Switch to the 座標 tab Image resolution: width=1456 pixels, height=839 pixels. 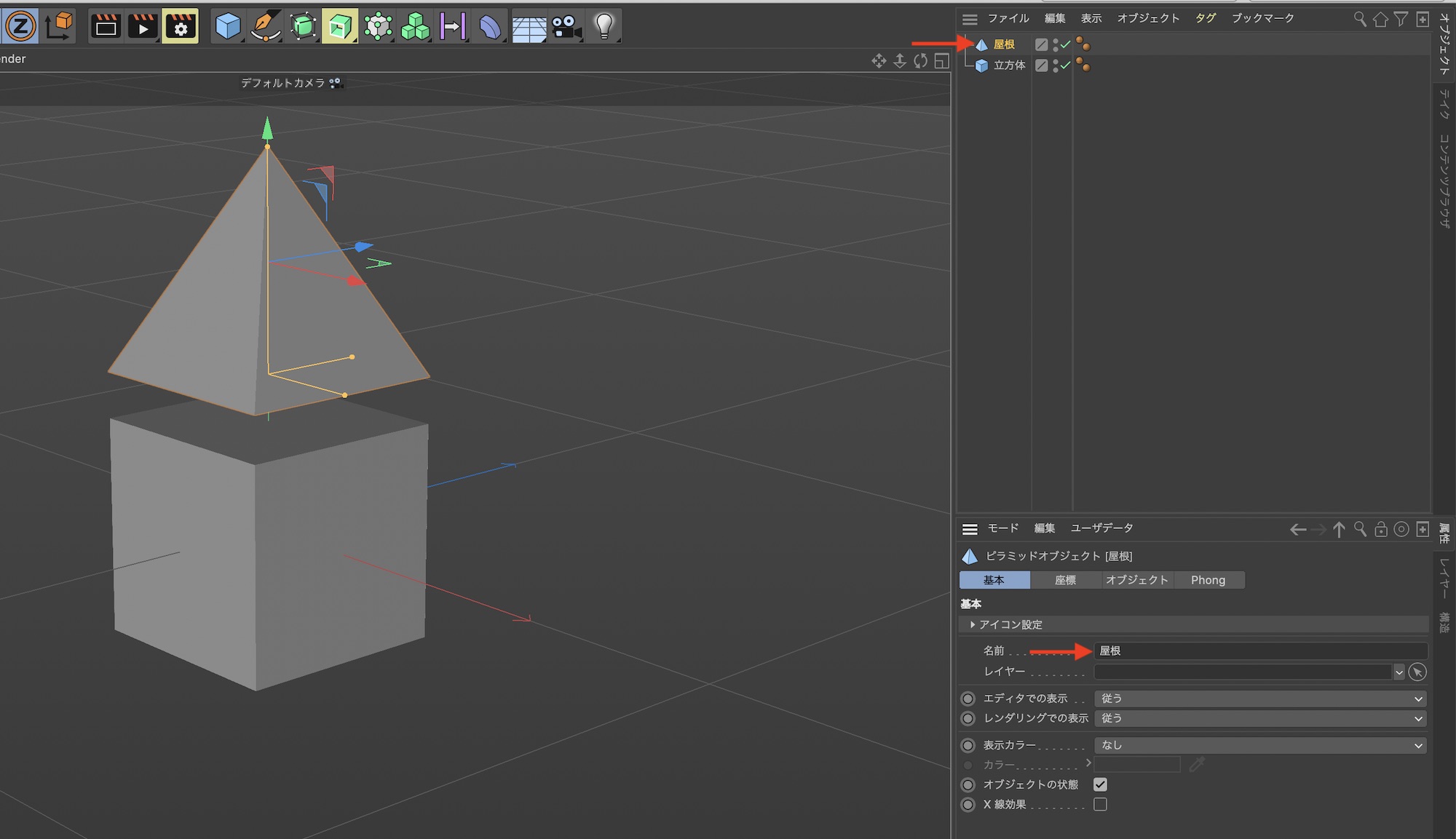(x=1065, y=580)
